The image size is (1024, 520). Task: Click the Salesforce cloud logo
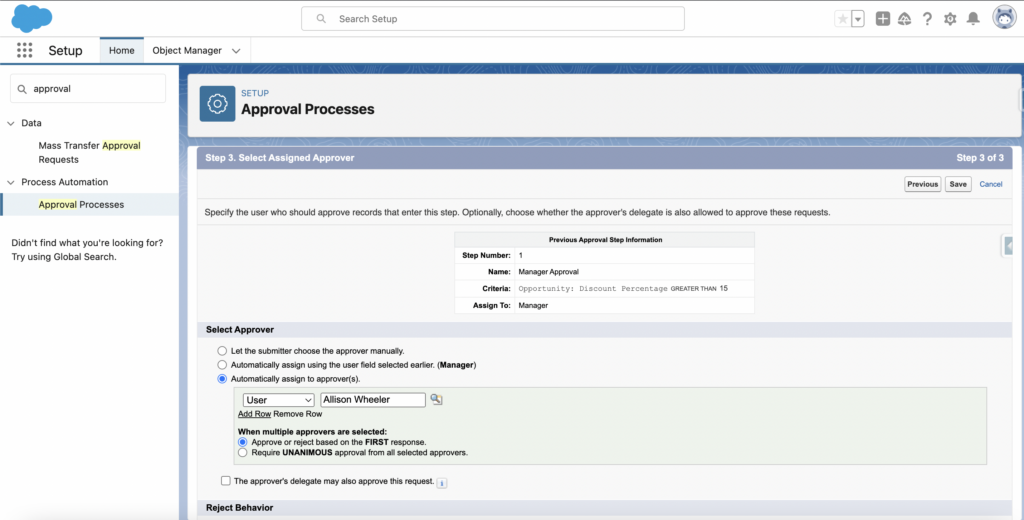click(32, 18)
